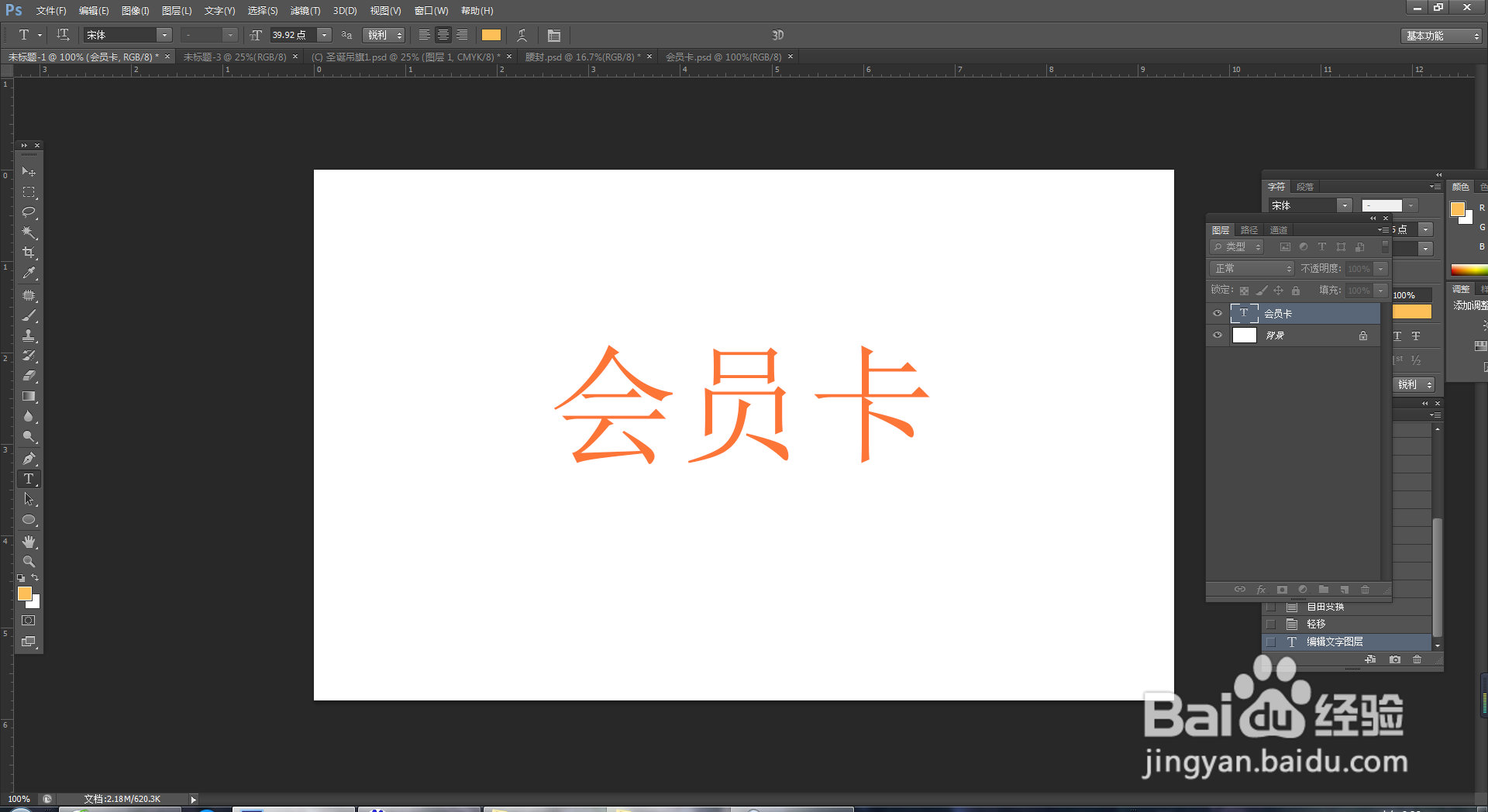Screen dimensions: 1488x812
Task: Select the 轻移 history state
Action: click(1315, 623)
